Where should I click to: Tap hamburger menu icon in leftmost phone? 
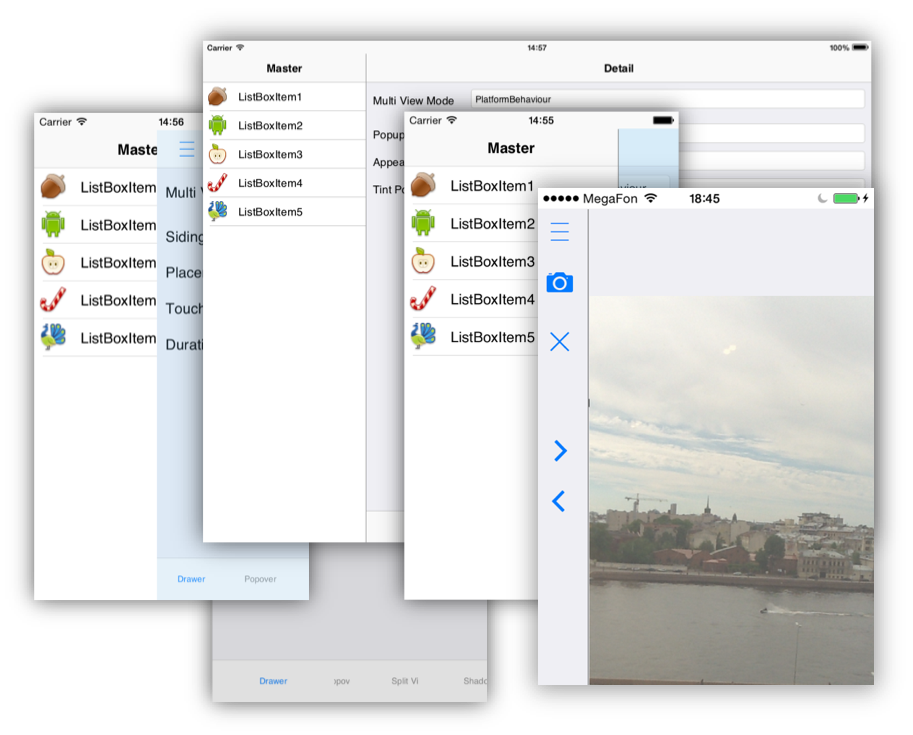(x=187, y=149)
